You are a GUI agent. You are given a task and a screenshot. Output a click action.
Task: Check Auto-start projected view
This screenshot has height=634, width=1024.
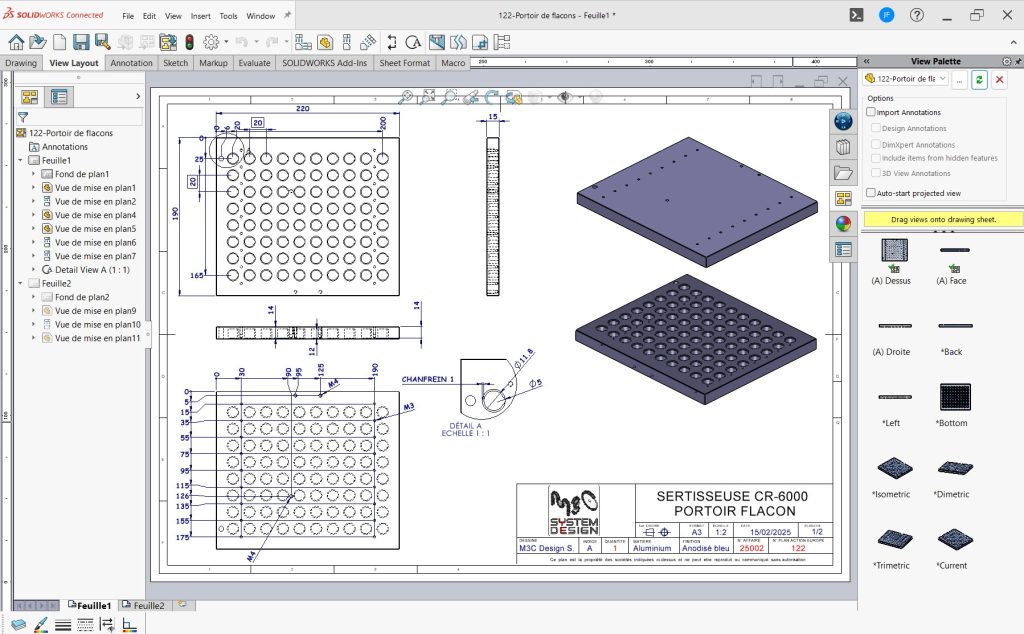coord(871,193)
